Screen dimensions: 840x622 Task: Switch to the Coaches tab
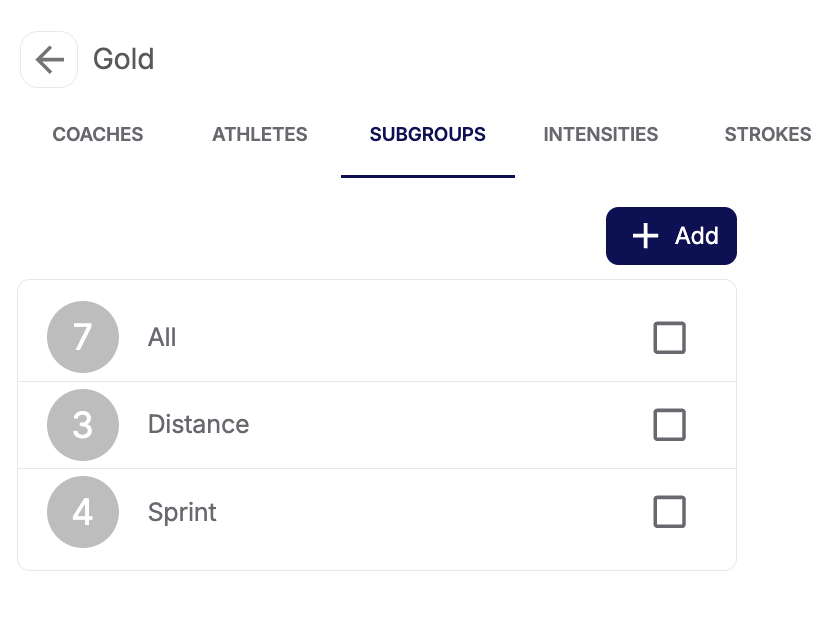pyautogui.click(x=98, y=134)
